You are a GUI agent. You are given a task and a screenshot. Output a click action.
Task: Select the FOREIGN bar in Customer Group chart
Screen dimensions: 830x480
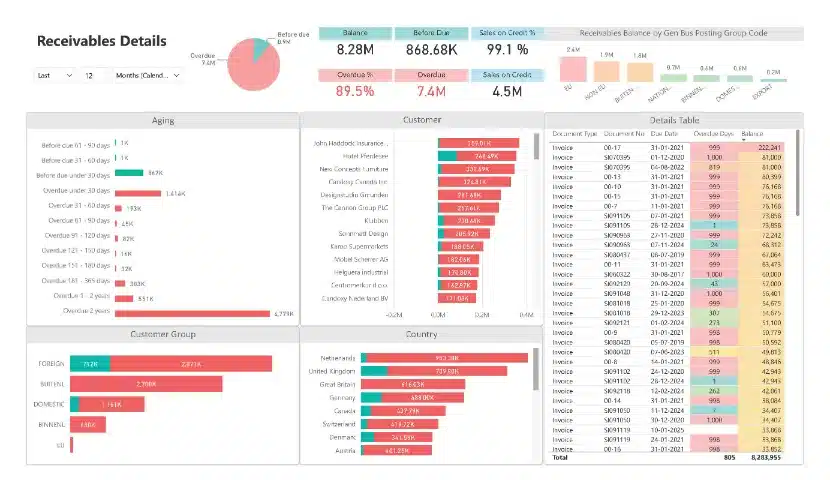tap(190, 364)
